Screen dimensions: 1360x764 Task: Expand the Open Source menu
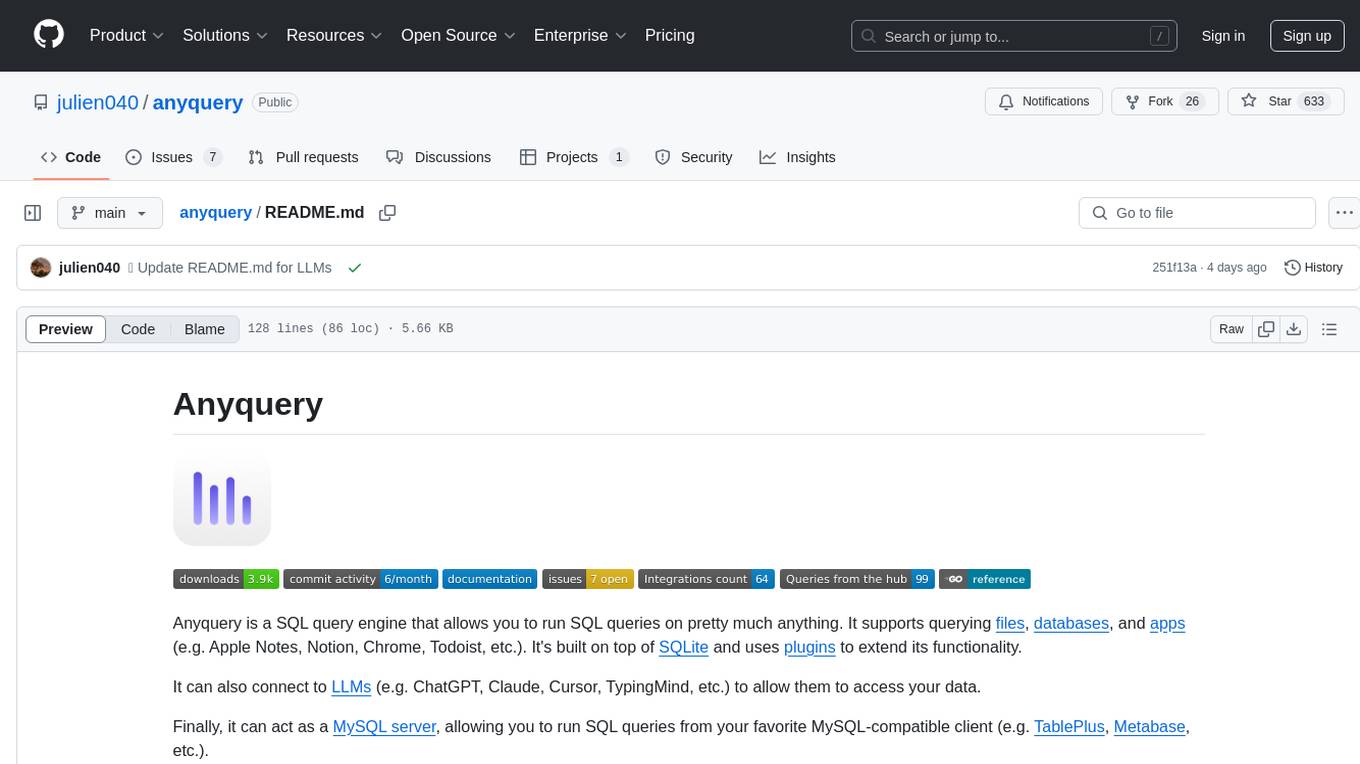pos(458,35)
